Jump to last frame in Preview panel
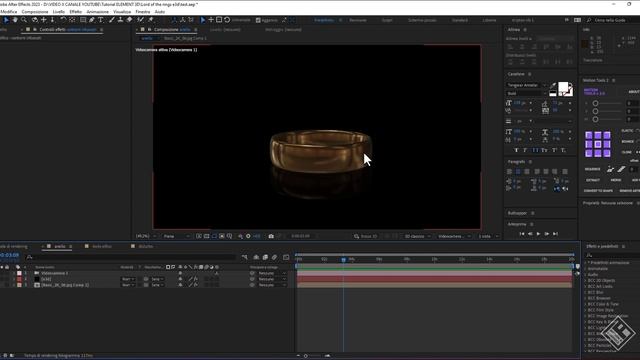 555,234
